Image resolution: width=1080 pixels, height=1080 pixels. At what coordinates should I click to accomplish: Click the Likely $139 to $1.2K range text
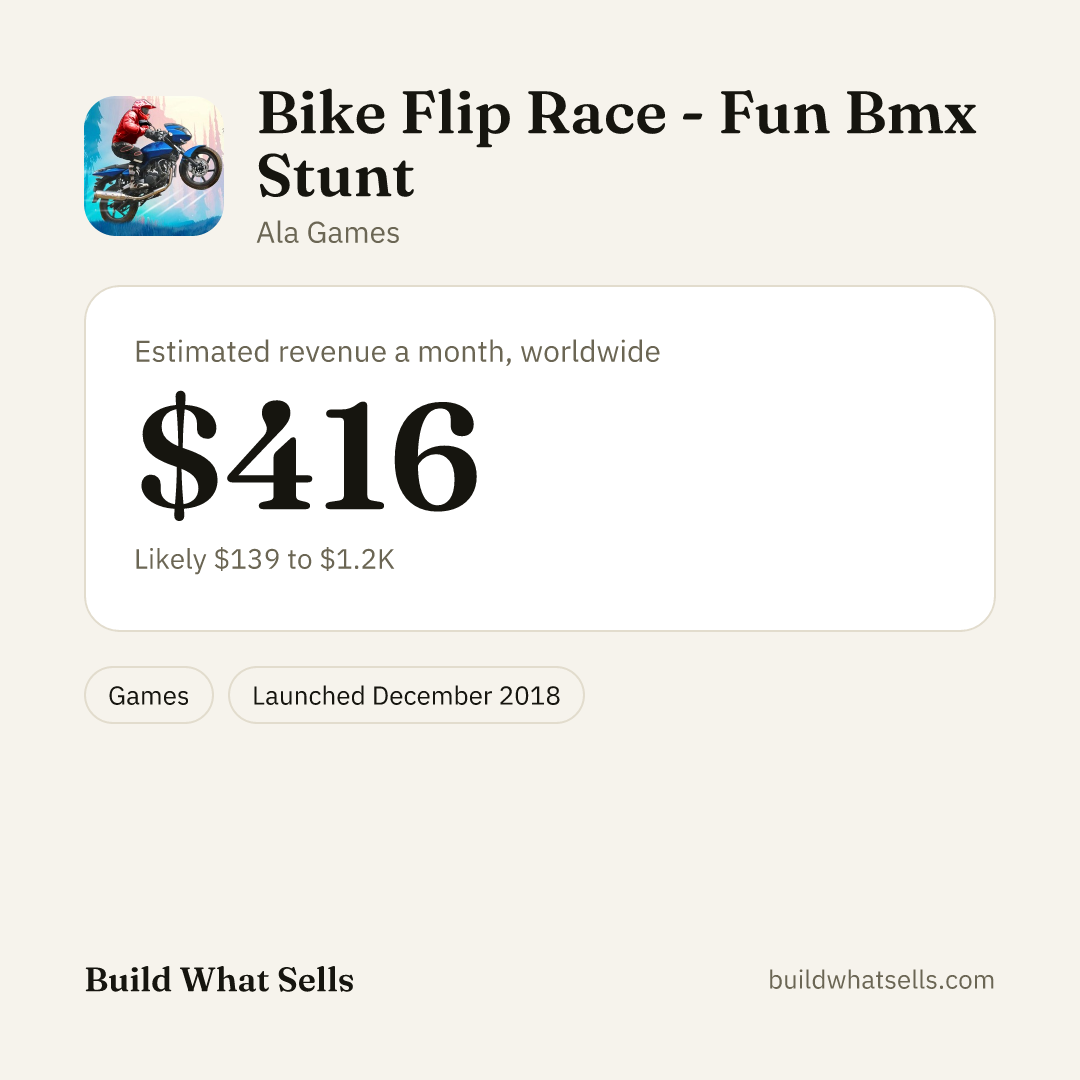tap(264, 559)
